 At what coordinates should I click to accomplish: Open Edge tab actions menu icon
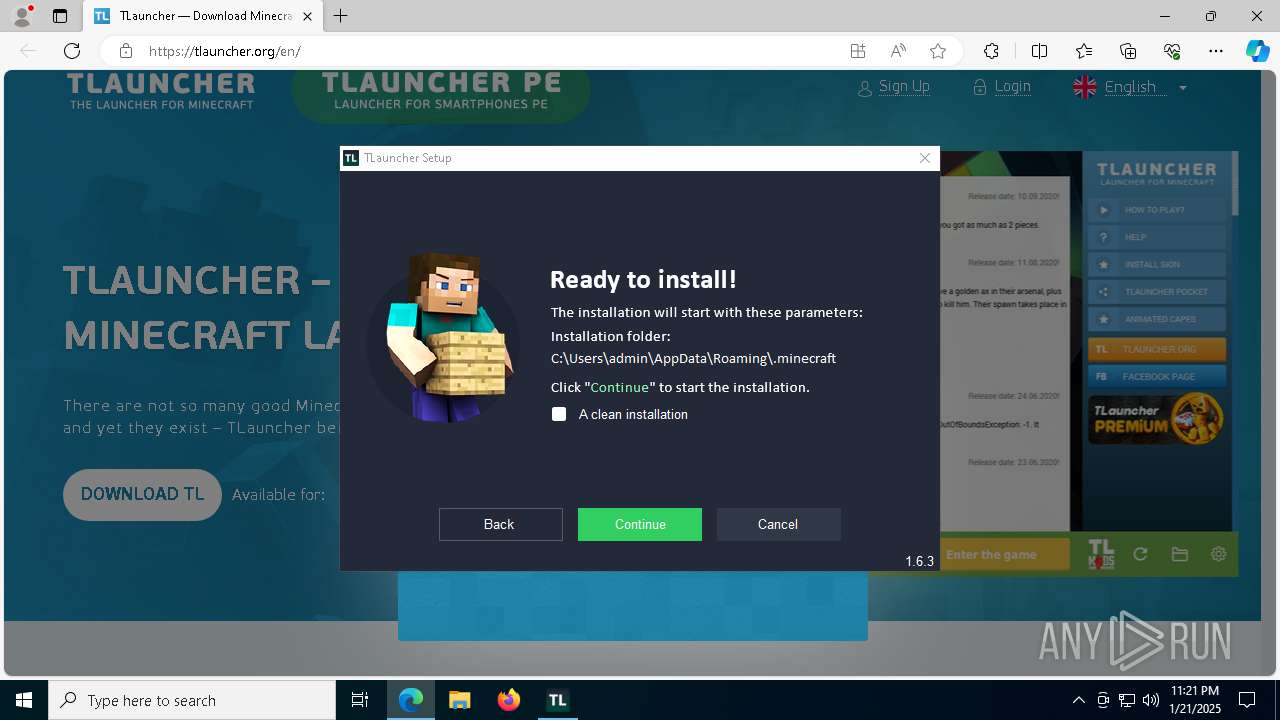[x=60, y=16]
